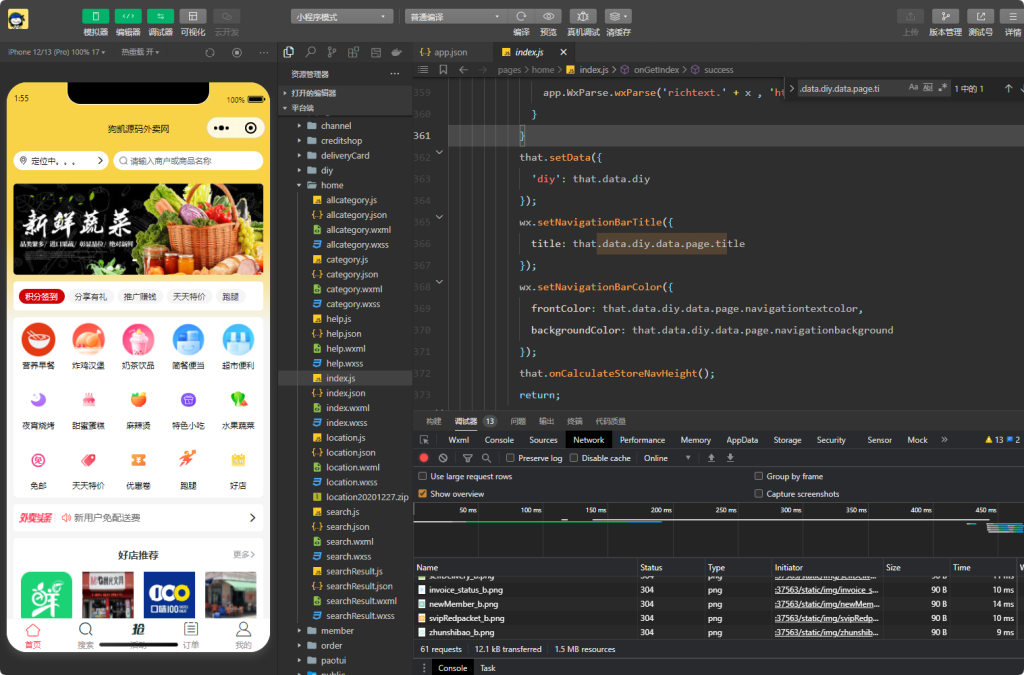
Task: Clear the network log
Action: click(443, 458)
